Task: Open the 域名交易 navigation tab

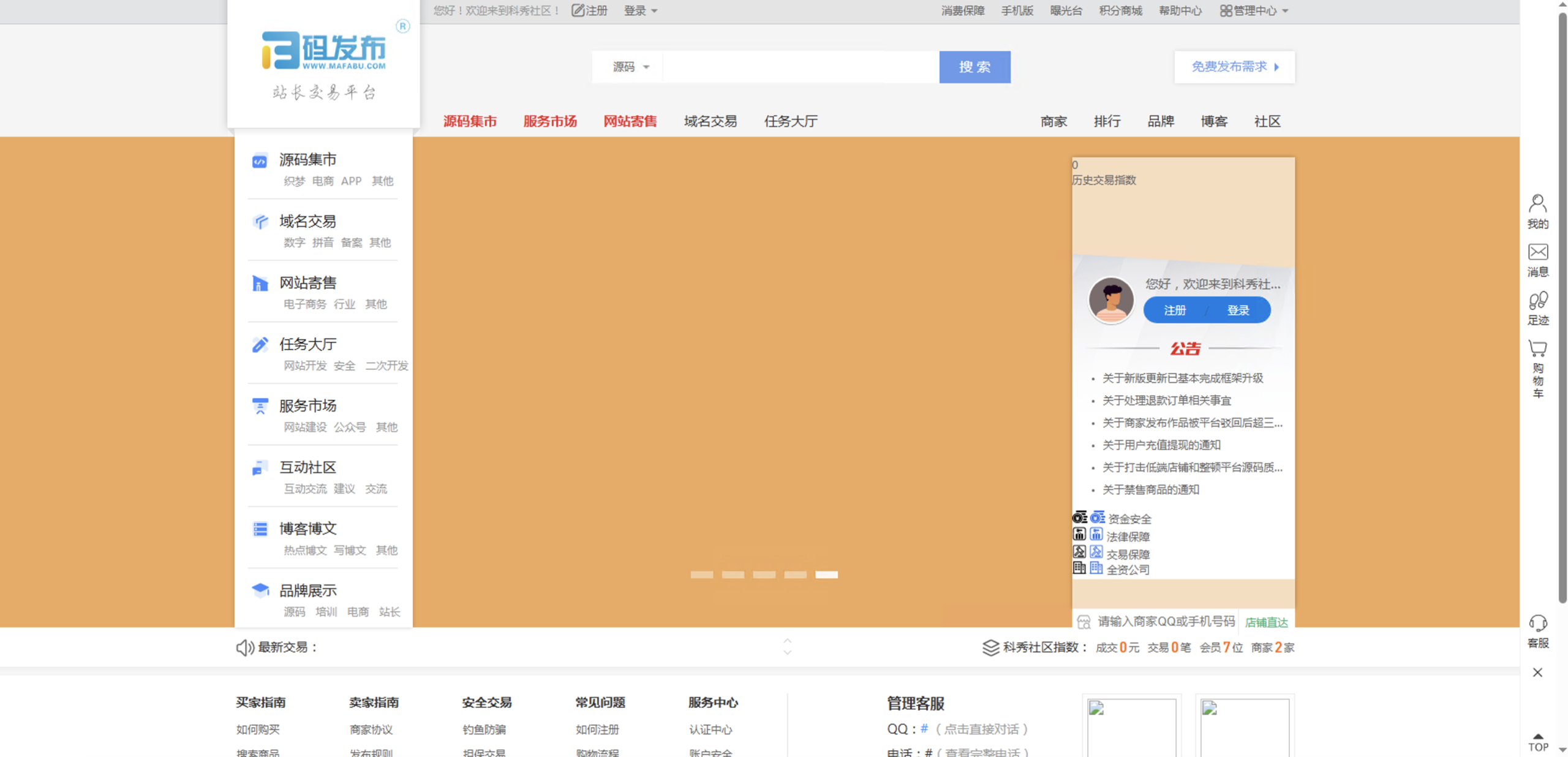Action: [x=710, y=121]
